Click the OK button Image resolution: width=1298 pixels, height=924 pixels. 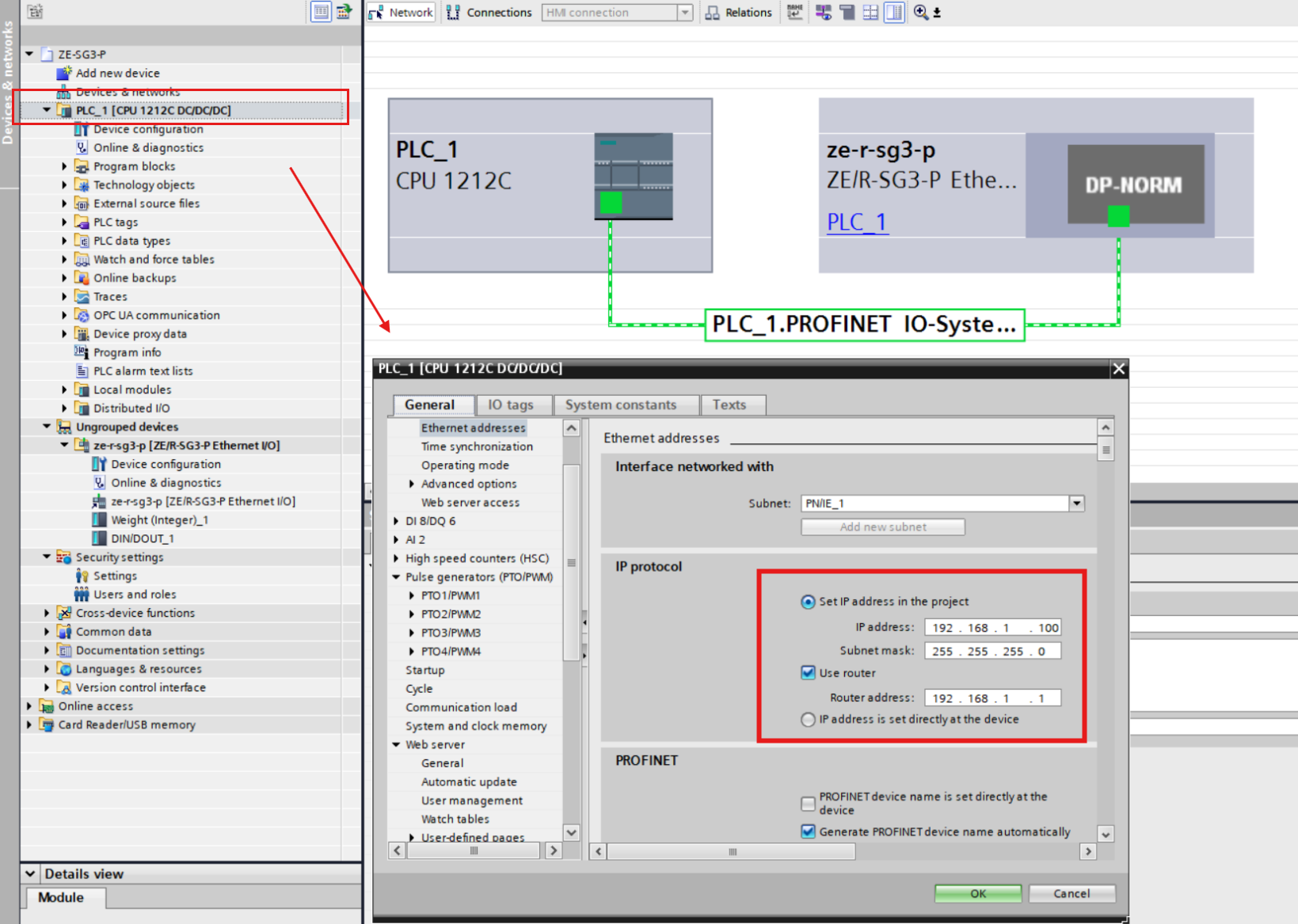(978, 893)
